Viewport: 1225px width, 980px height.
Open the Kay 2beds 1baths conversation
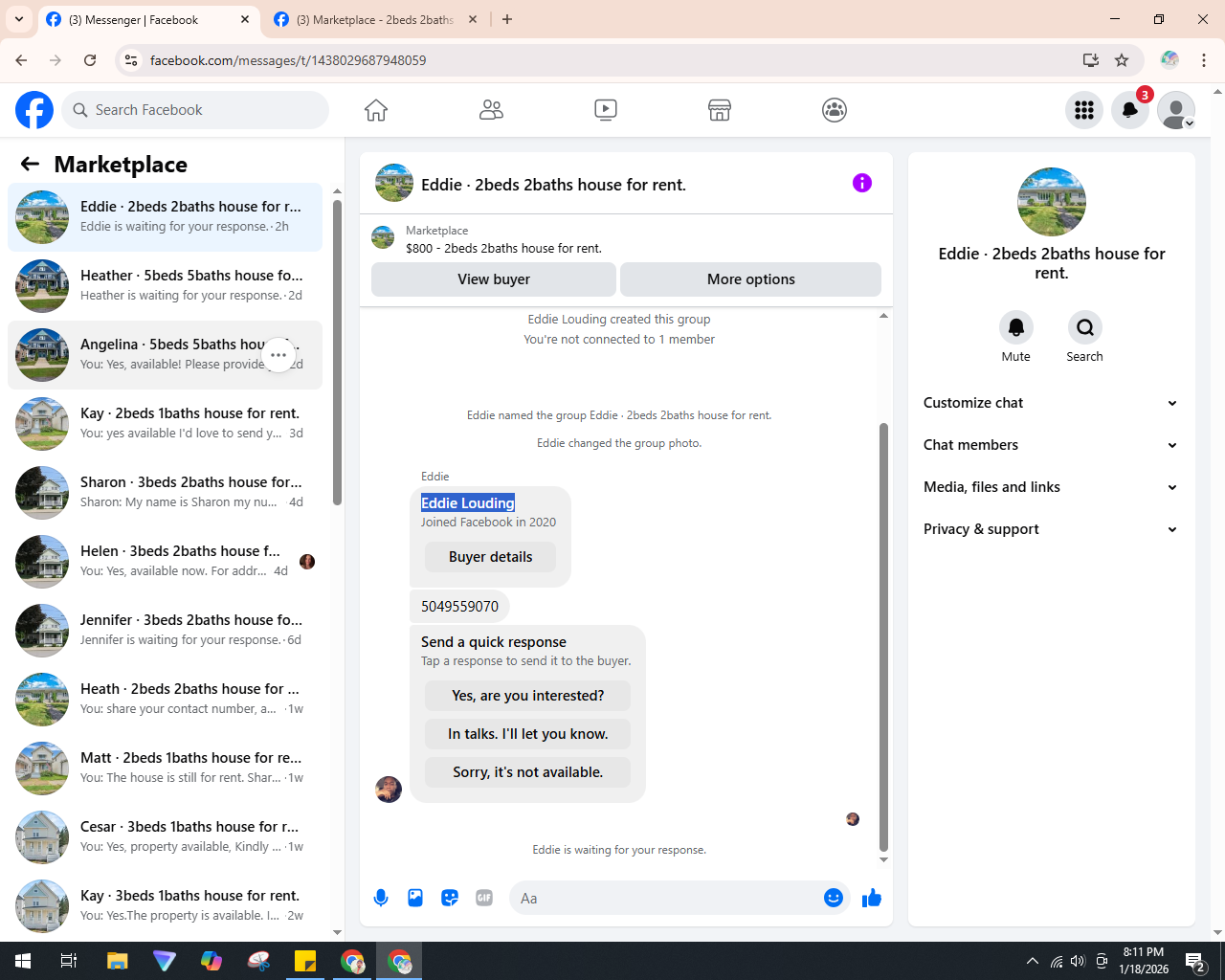(x=166, y=424)
